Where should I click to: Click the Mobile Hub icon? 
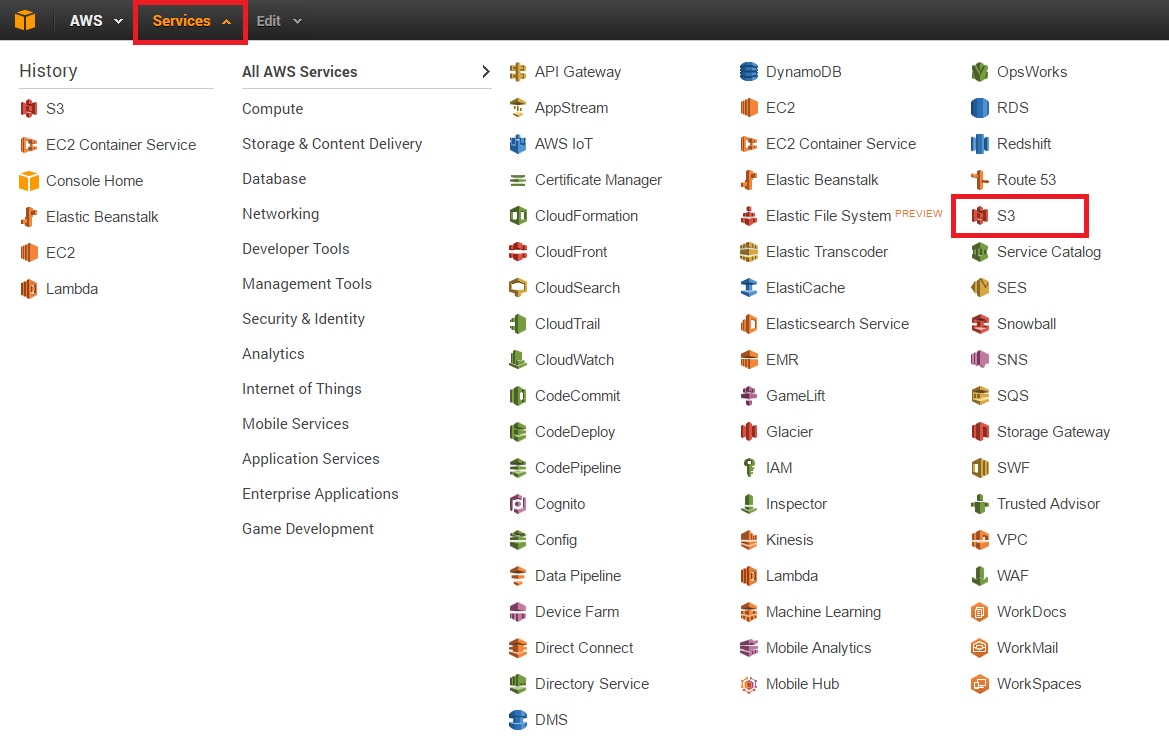(x=749, y=684)
